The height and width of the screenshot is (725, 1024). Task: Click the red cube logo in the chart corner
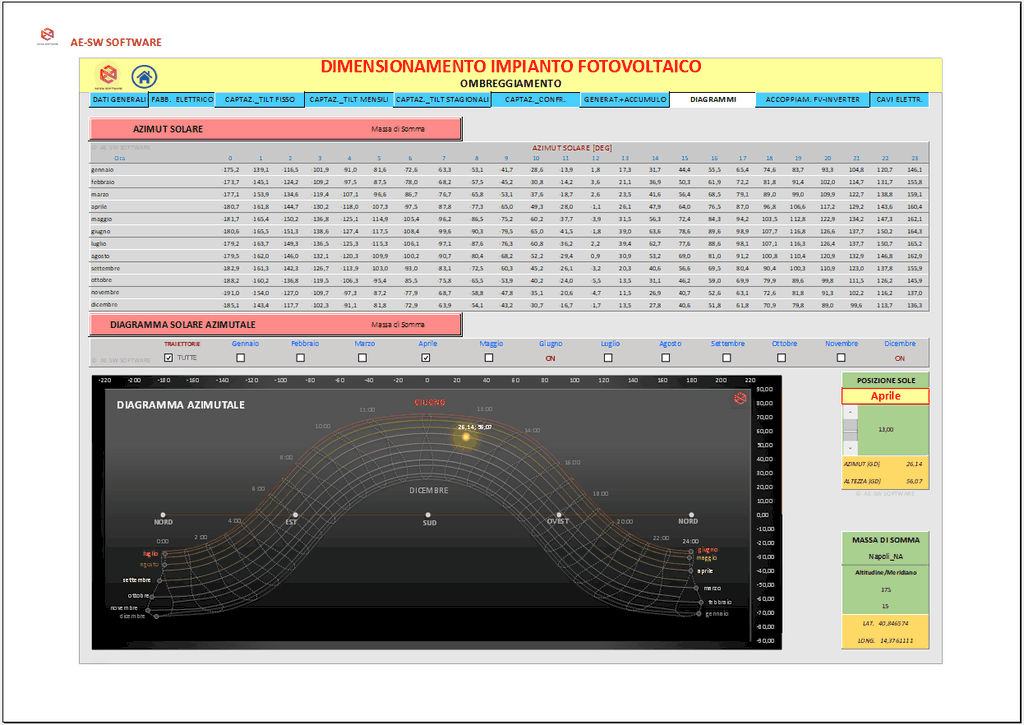pos(741,398)
